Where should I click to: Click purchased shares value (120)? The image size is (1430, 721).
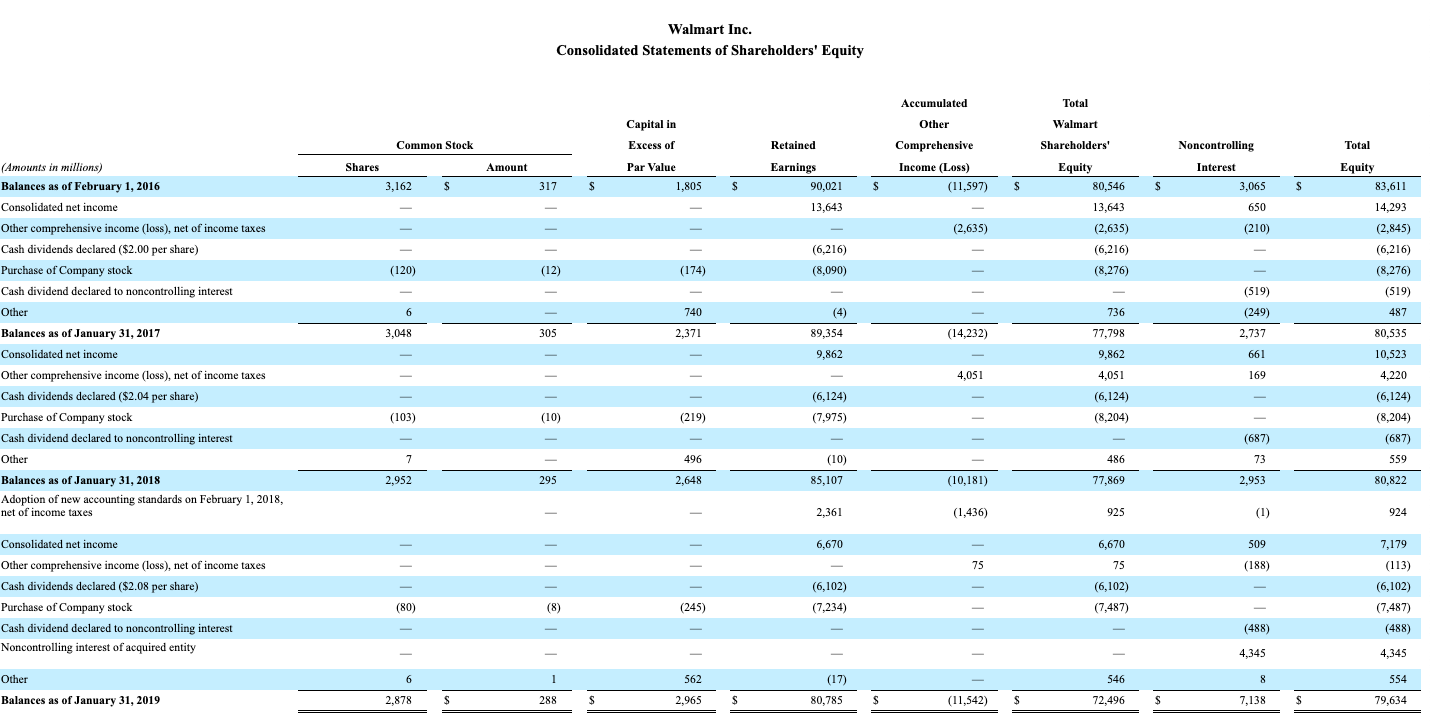(x=402, y=270)
